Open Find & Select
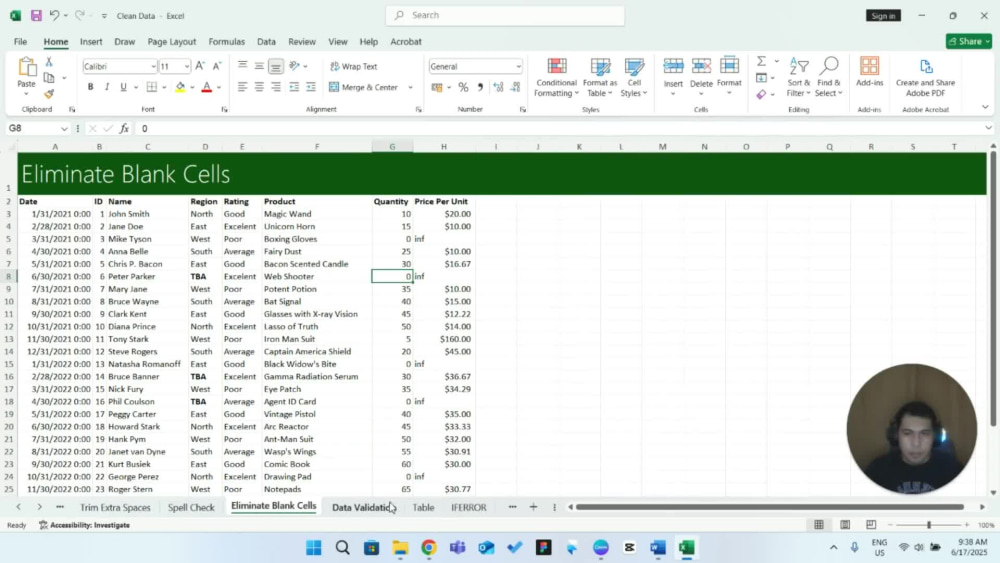Viewport: 1000px width, 563px height. point(828,78)
